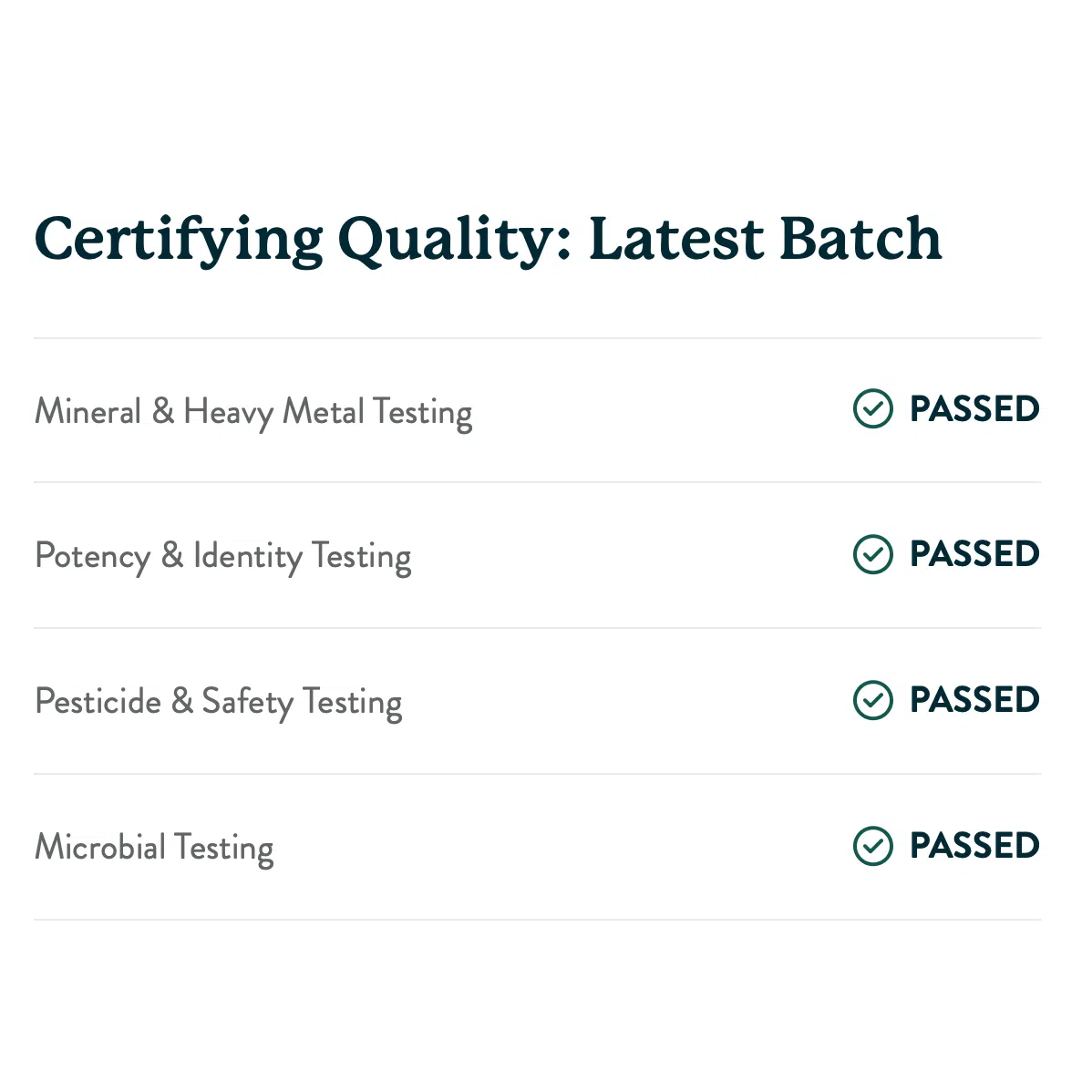Screen dimensions: 1092x1092
Task: Click divider line above Mineral & Heavy Metal Testing
Action: point(538,338)
